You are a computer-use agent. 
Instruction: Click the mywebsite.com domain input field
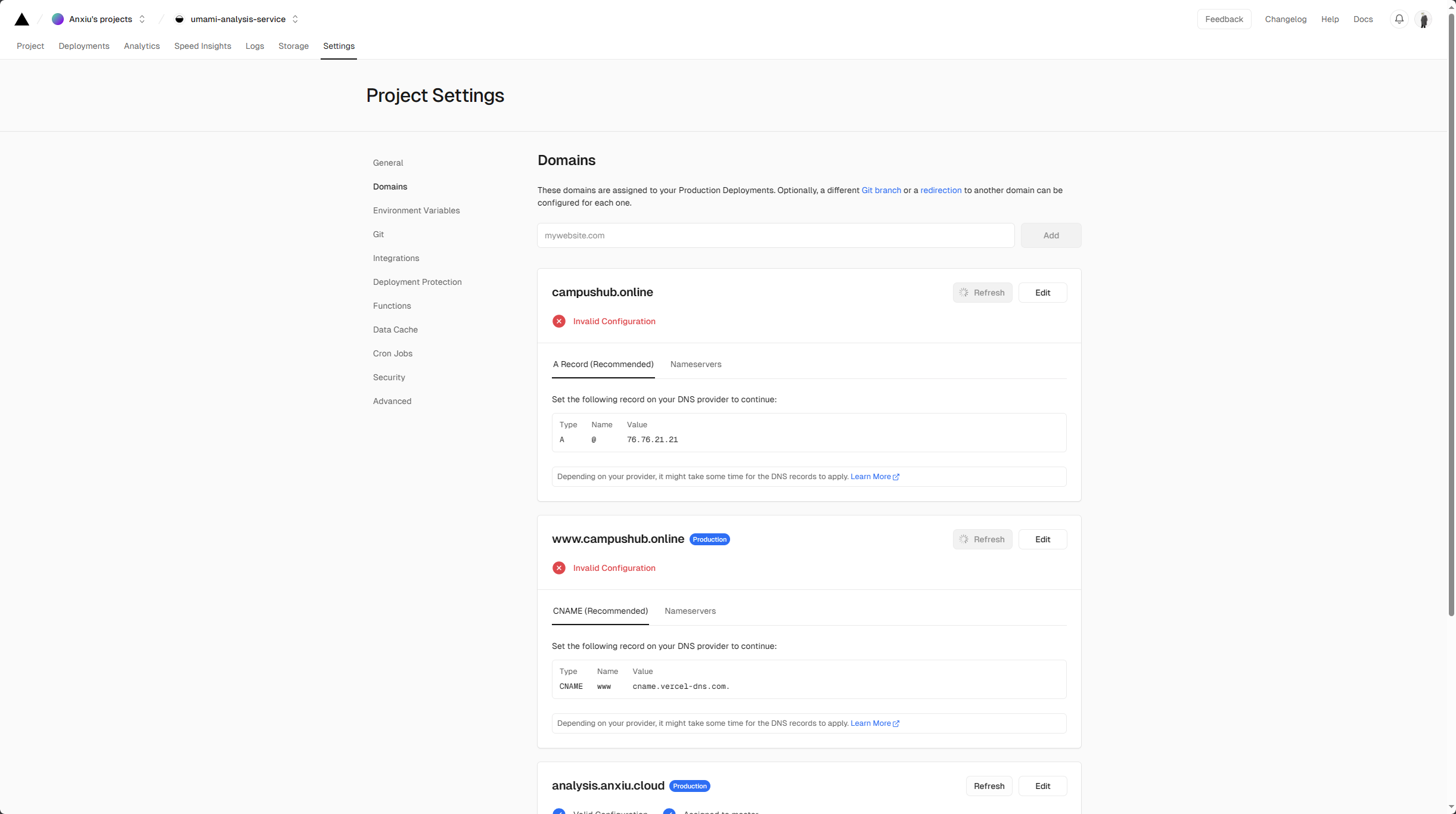click(775, 235)
